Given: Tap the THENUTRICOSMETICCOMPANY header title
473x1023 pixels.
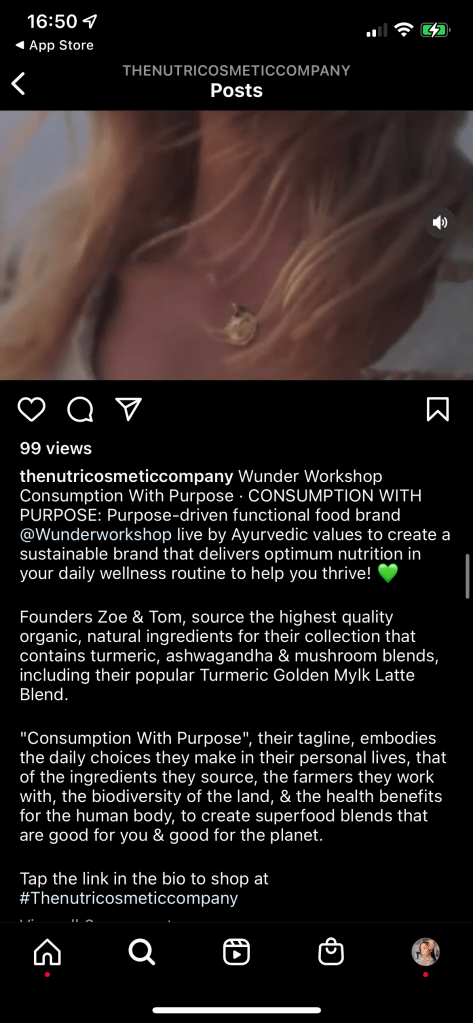Looking at the screenshot, I should [236, 70].
